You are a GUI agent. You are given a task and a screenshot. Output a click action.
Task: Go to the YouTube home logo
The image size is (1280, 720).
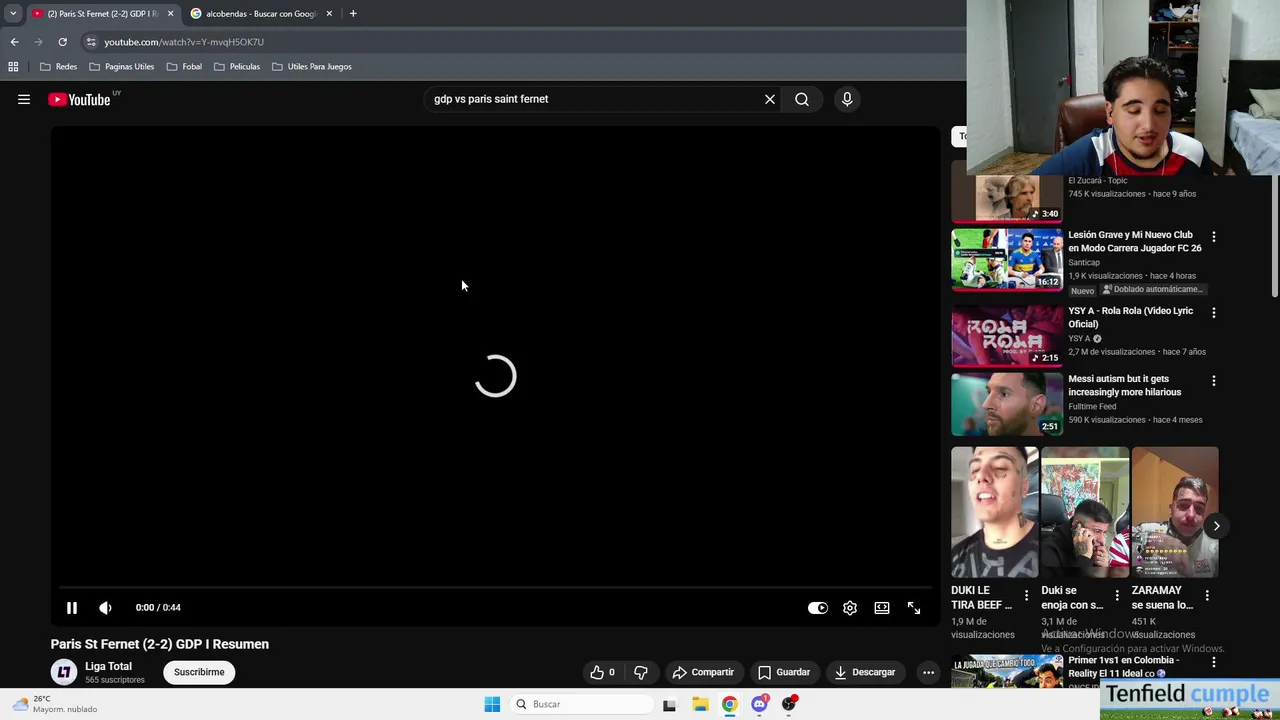tap(80, 99)
